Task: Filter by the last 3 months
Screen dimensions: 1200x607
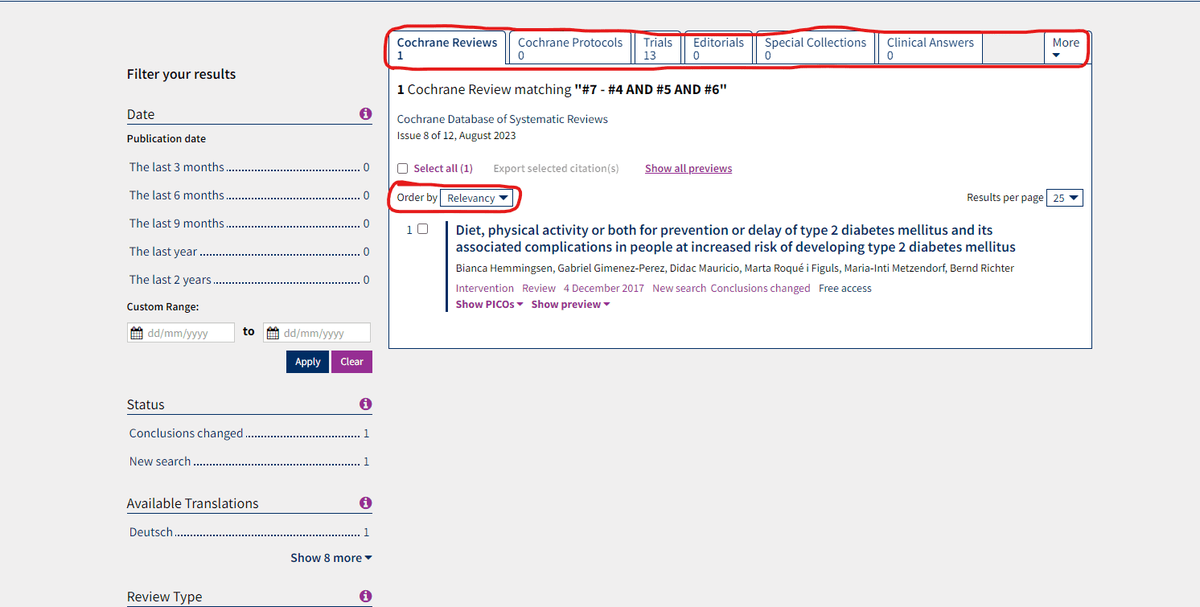Action: tap(177, 167)
